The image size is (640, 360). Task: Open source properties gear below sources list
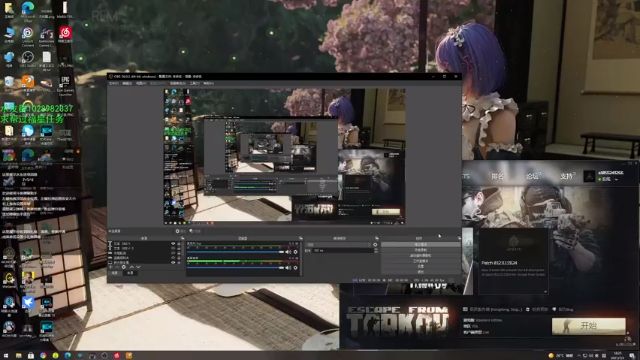pyautogui.click(x=124, y=267)
